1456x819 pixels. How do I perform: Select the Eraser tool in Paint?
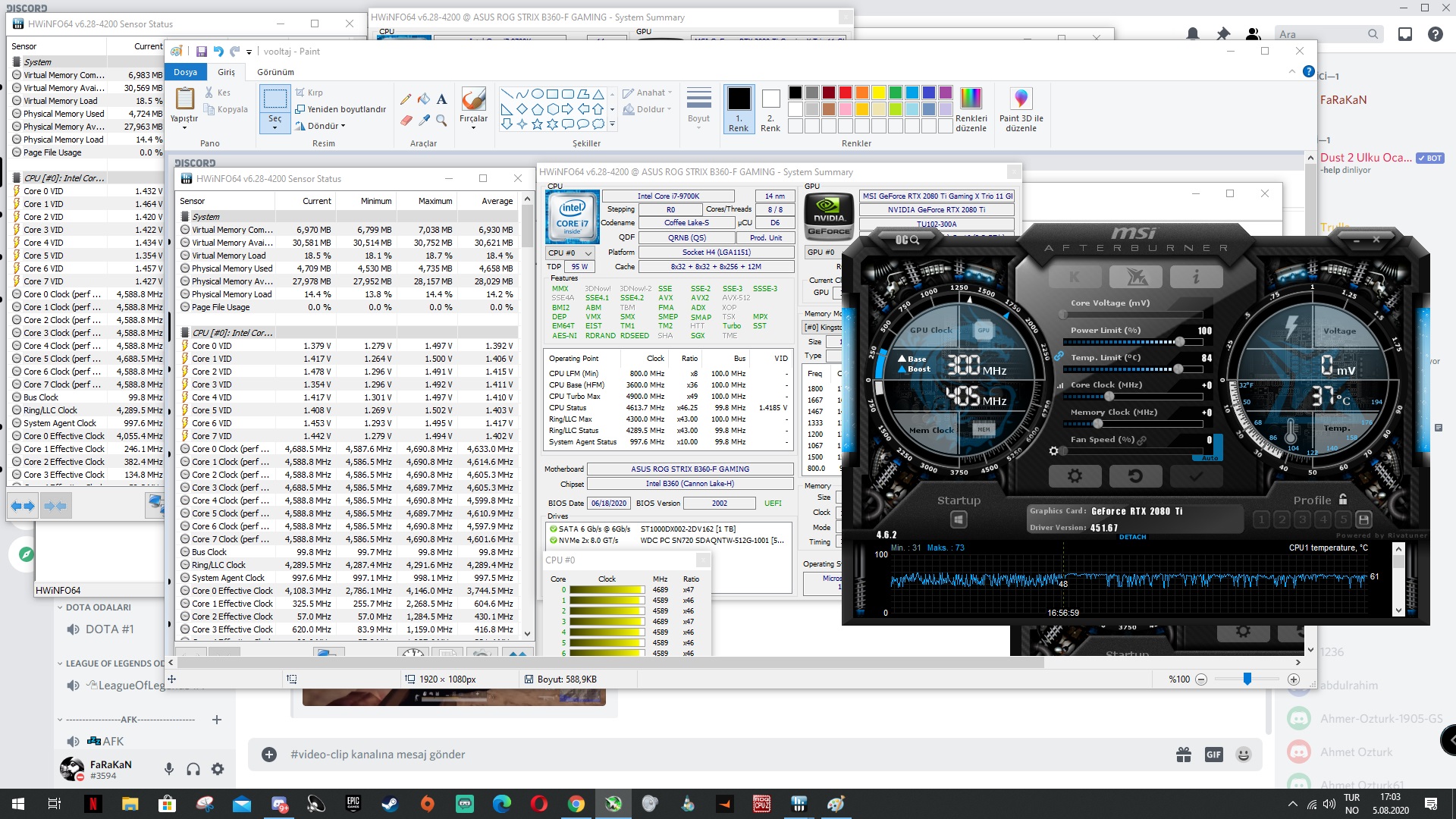click(x=406, y=120)
